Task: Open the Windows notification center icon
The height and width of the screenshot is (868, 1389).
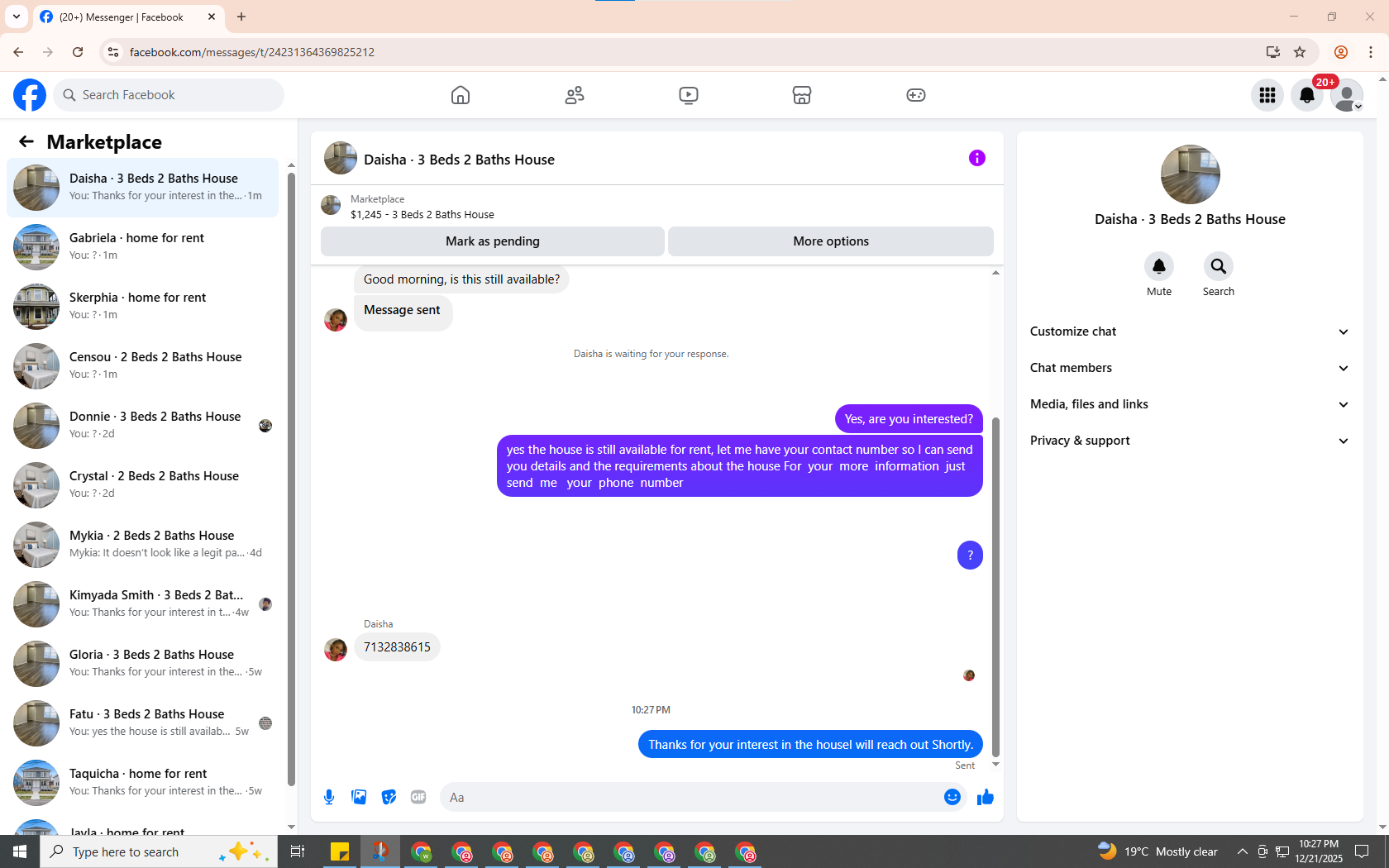Action: pyautogui.click(x=1362, y=851)
